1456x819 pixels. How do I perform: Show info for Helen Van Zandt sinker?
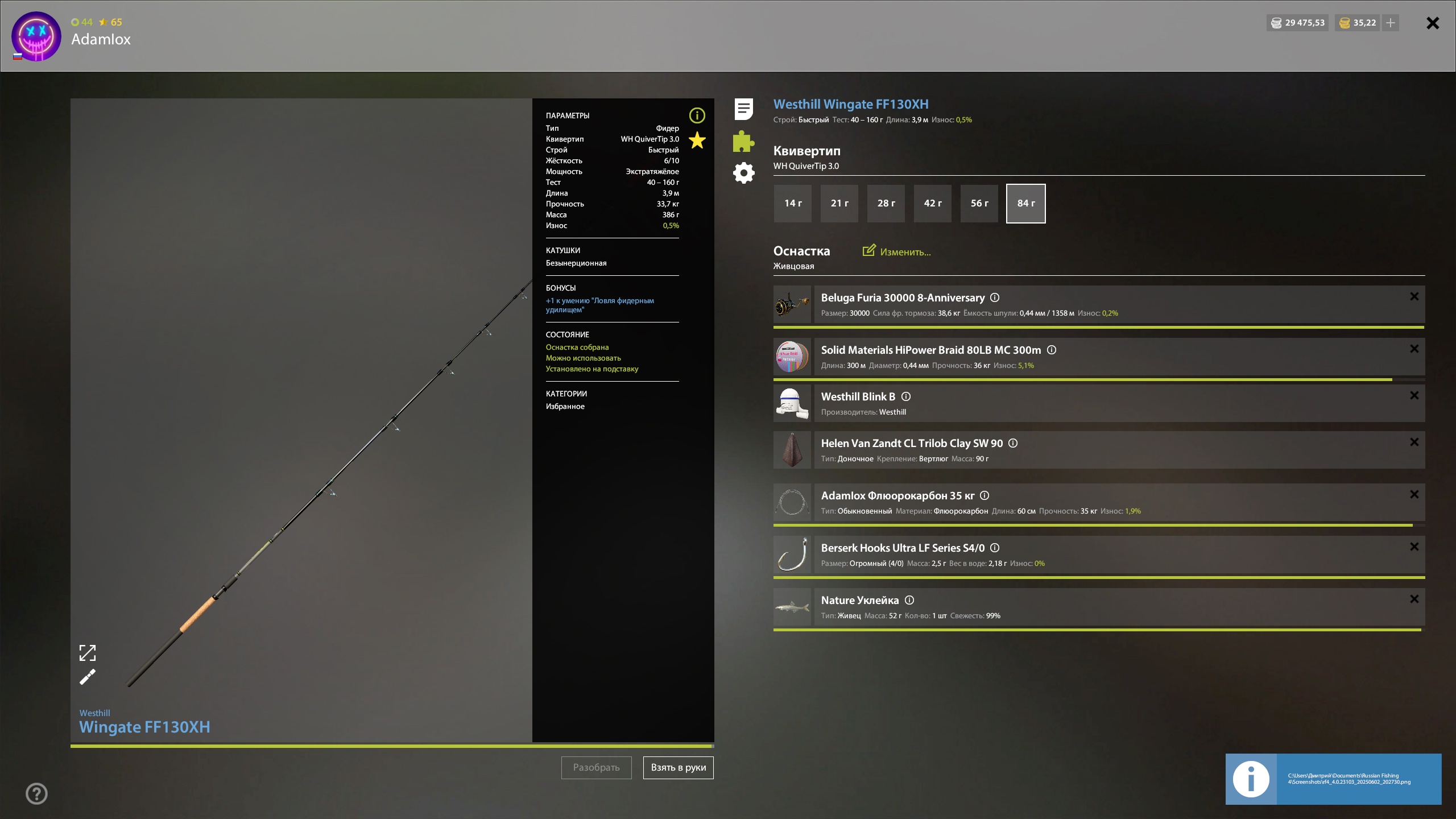1013,443
